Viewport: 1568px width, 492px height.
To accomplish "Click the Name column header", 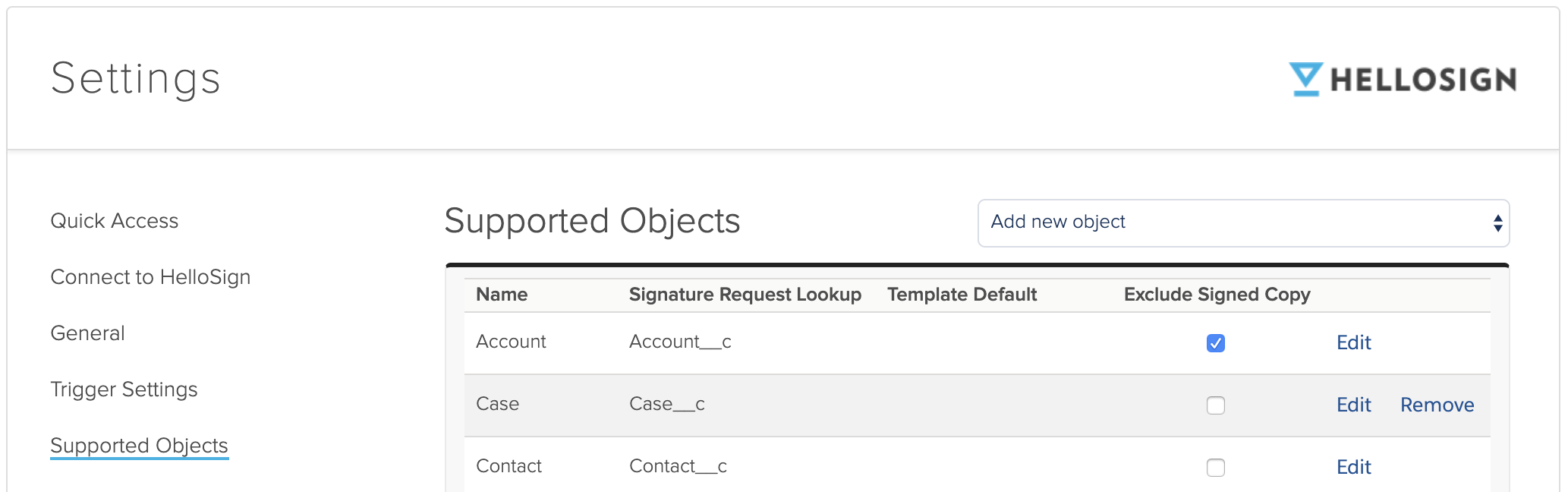I will pyautogui.click(x=502, y=295).
